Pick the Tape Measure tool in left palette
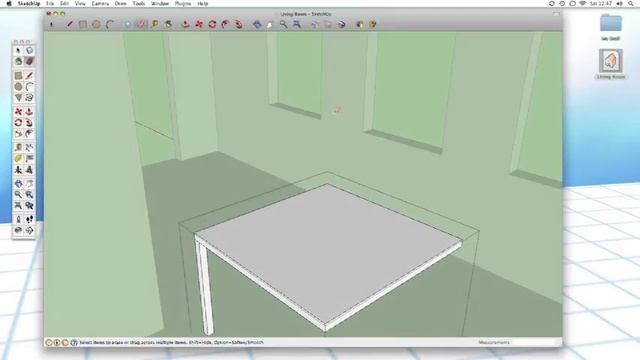 pyautogui.click(x=18, y=148)
